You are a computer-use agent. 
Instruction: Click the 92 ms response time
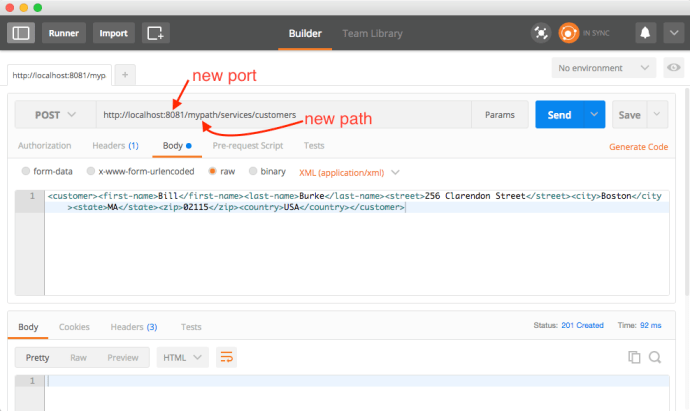tap(650, 325)
